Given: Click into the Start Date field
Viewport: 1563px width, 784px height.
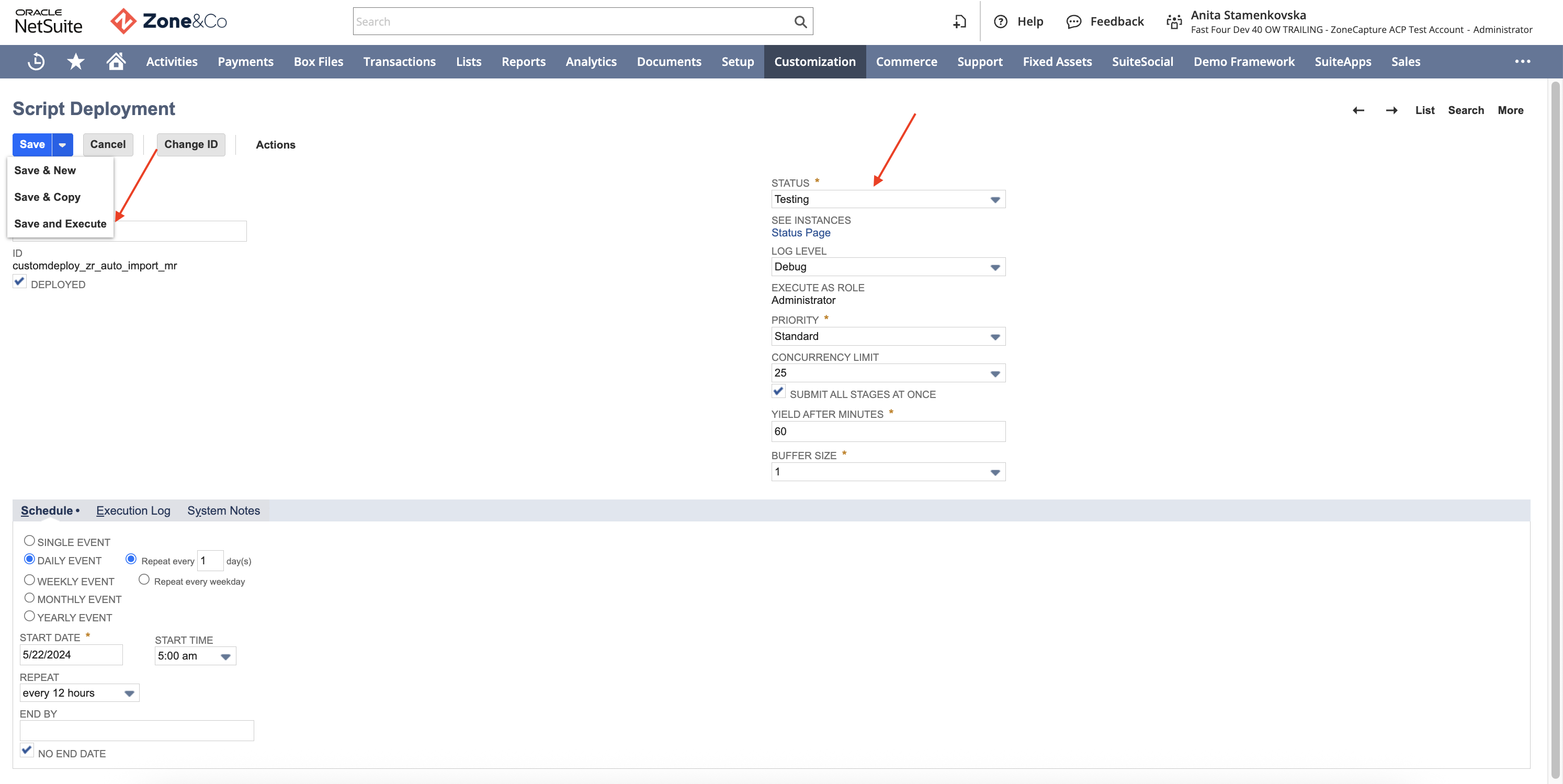Looking at the screenshot, I should tap(72, 655).
